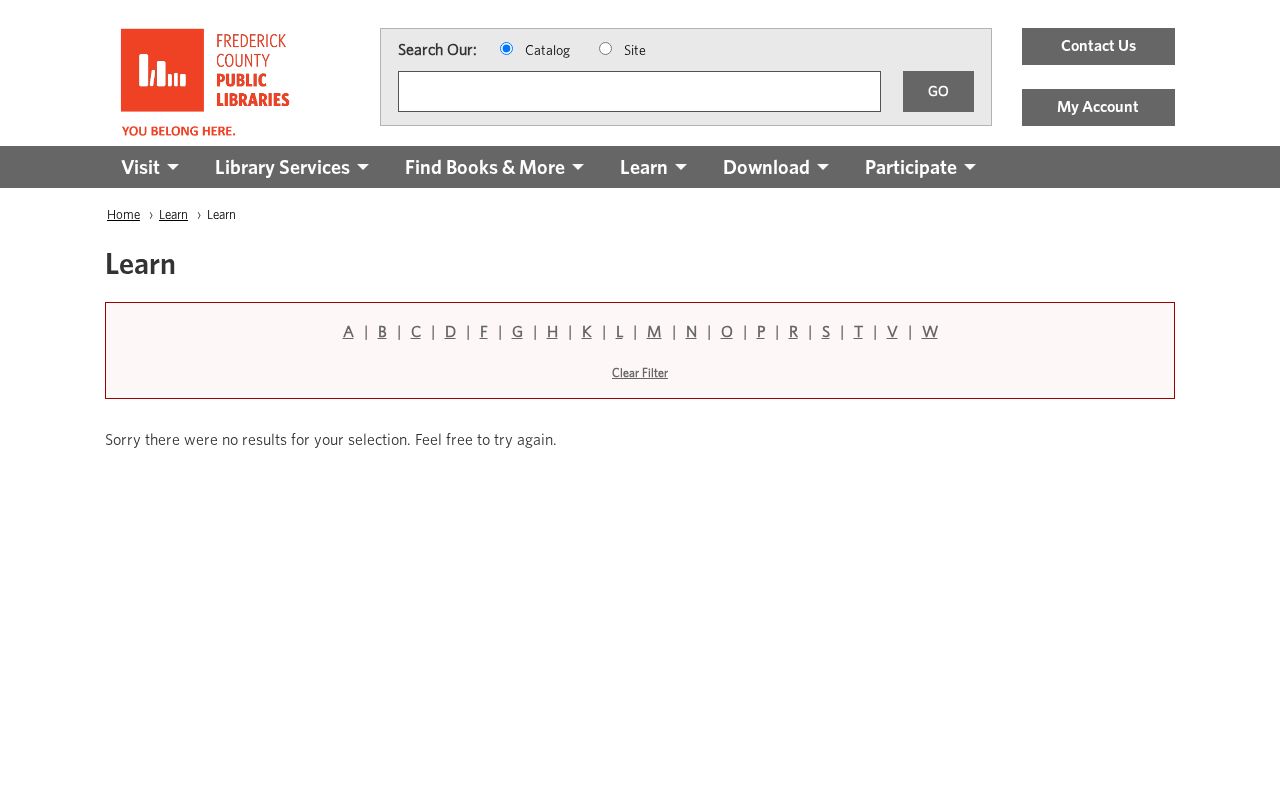Expand the Participate menu
Image resolution: width=1280 pixels, height=800 pixels.
coord(920,167)
